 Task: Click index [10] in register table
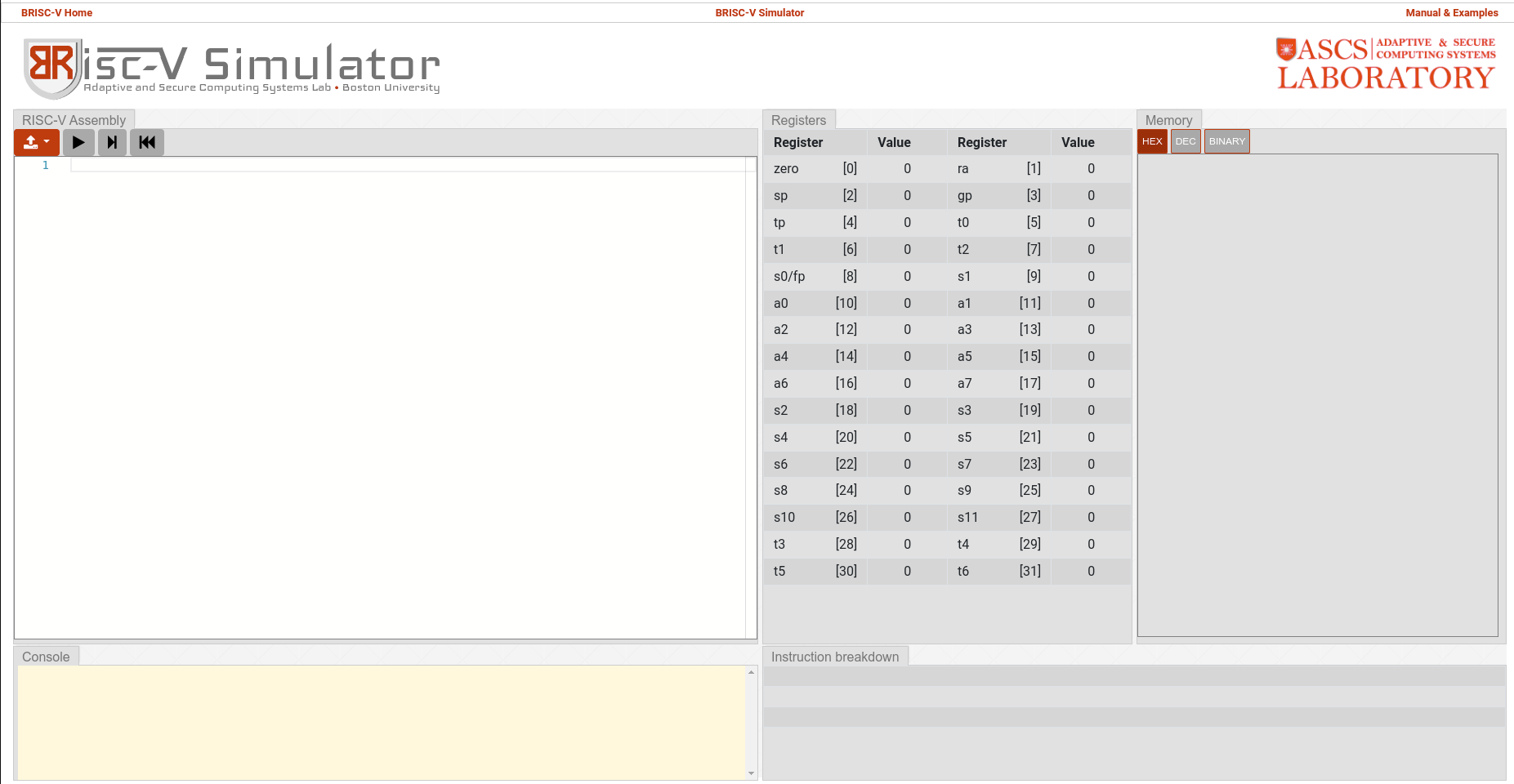(x=846, y=304)
